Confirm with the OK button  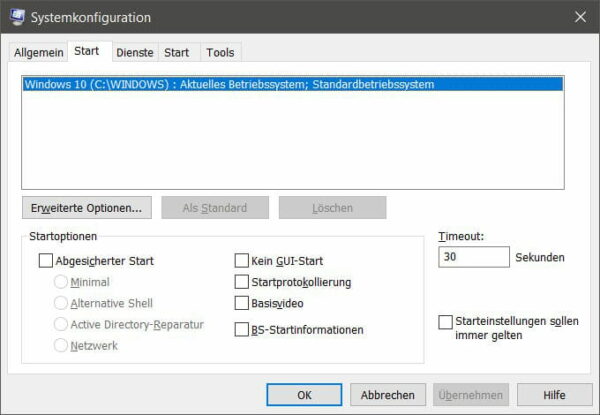pyautogui.click(x=304, y=395)
